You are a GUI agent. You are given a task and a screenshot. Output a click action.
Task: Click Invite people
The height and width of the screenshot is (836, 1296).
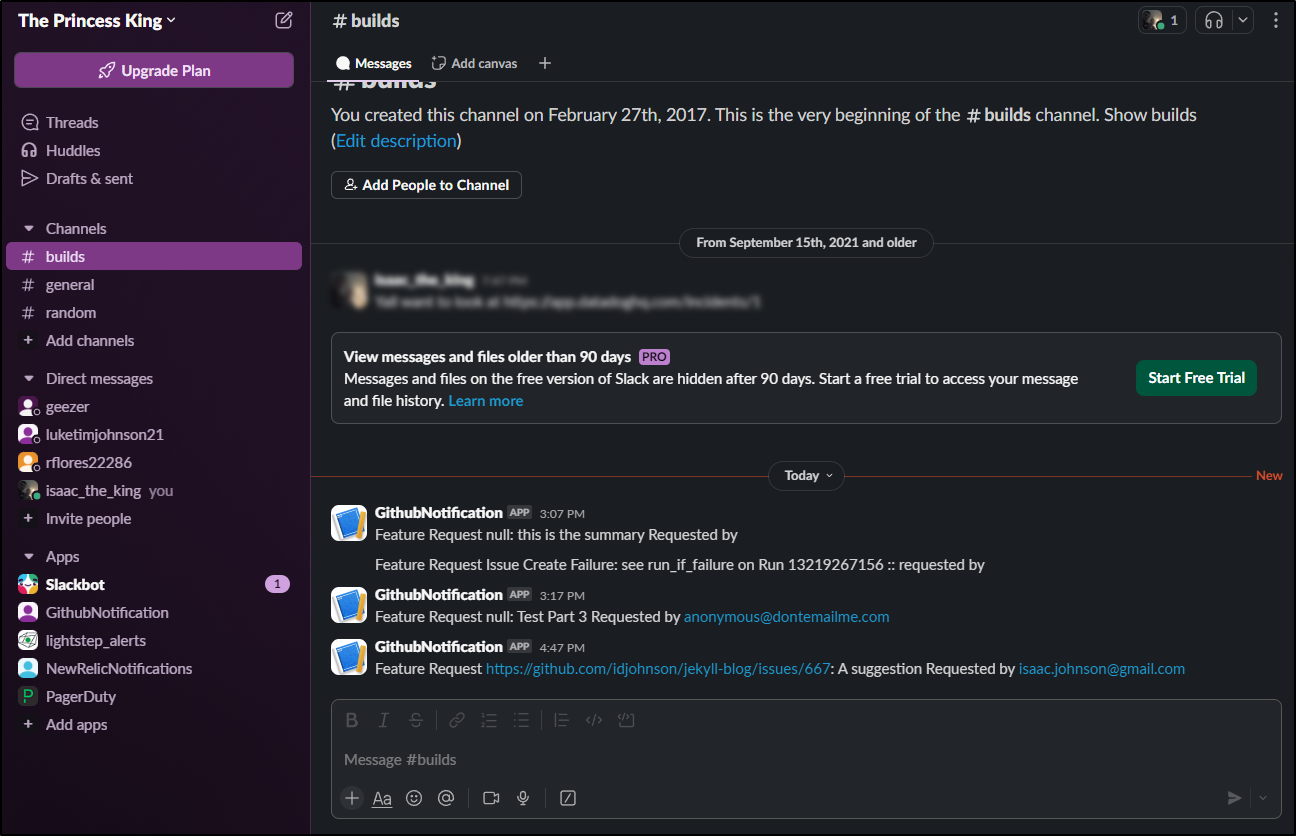coord(88,518)
